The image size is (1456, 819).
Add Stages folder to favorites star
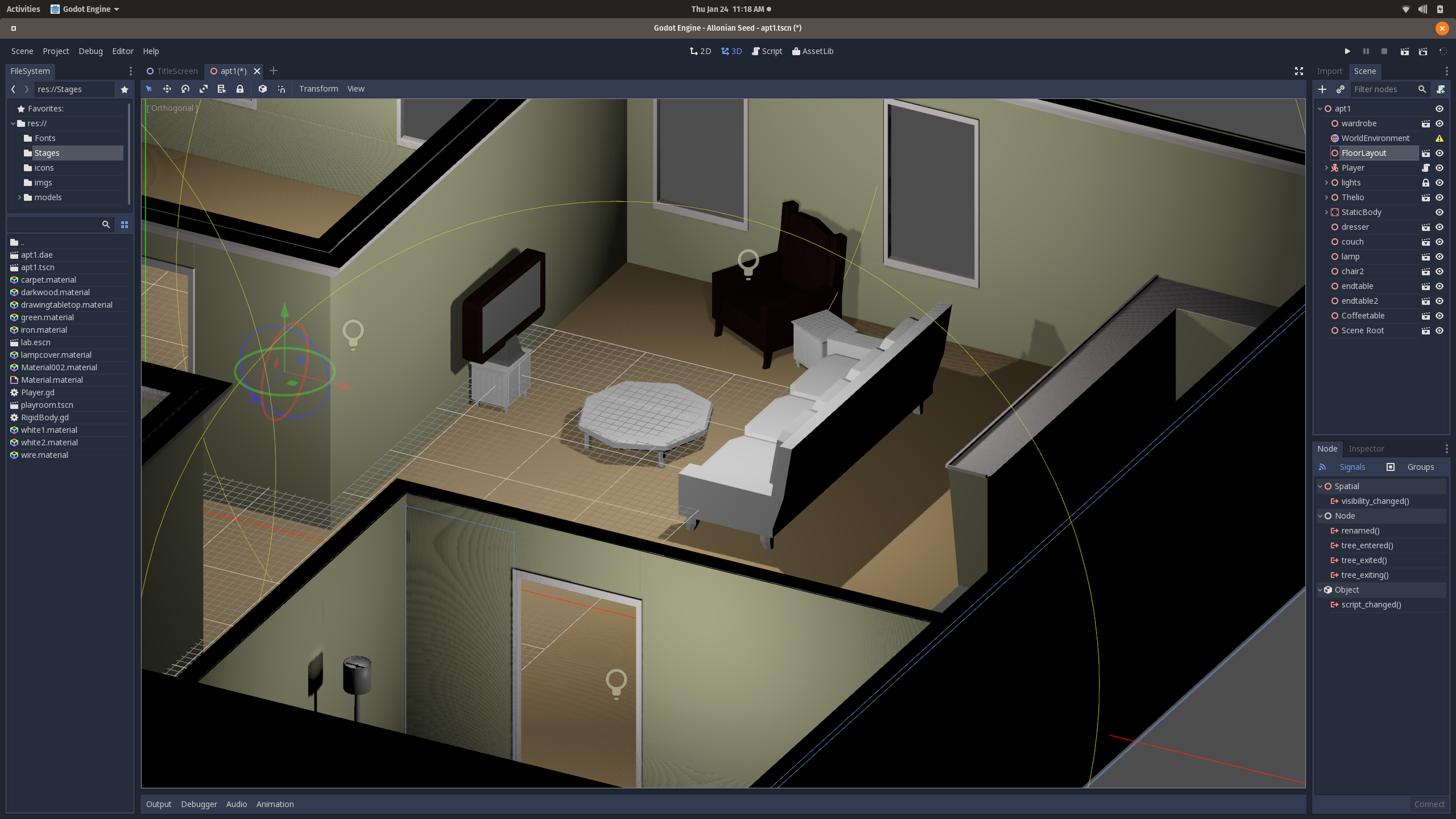(x=125, y=89)
